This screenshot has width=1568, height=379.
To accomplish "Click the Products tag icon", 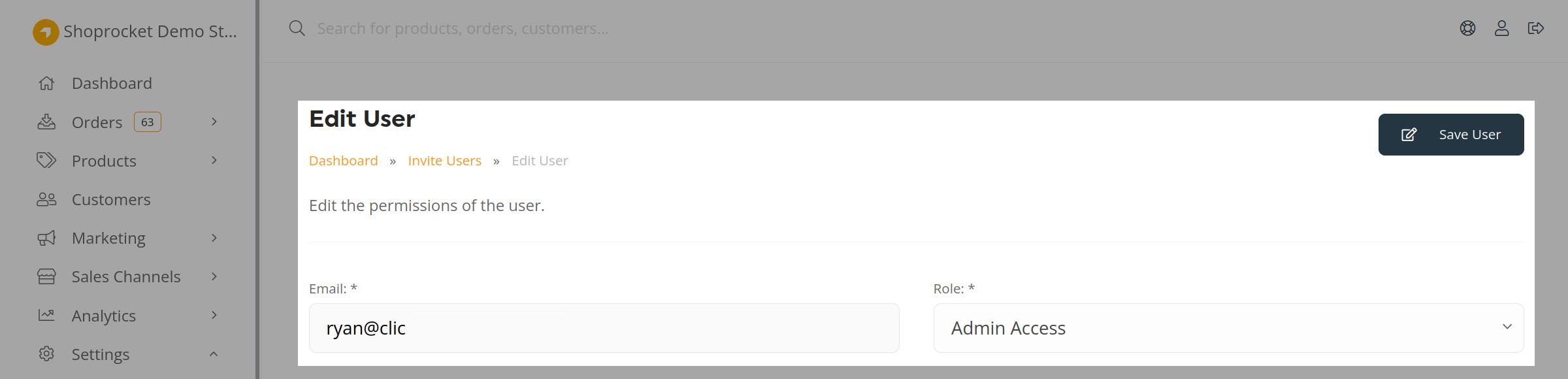I will [46, 160].
